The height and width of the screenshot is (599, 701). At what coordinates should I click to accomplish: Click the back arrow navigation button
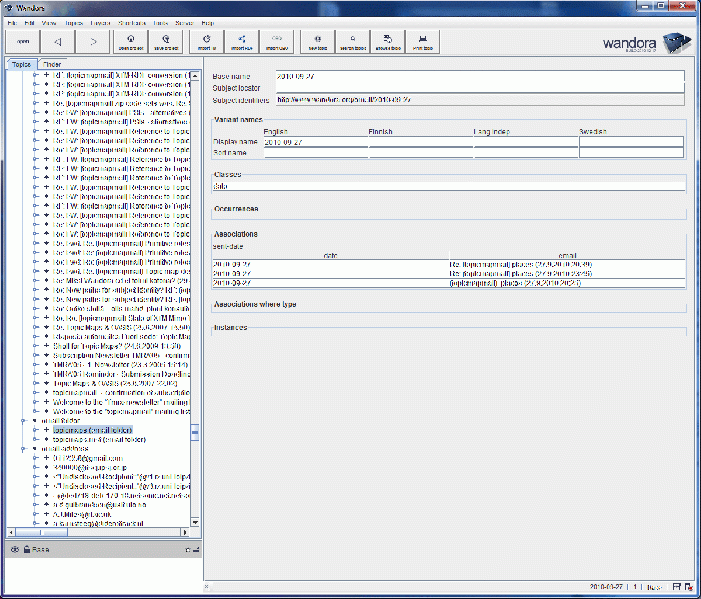(x=58, y=42)
